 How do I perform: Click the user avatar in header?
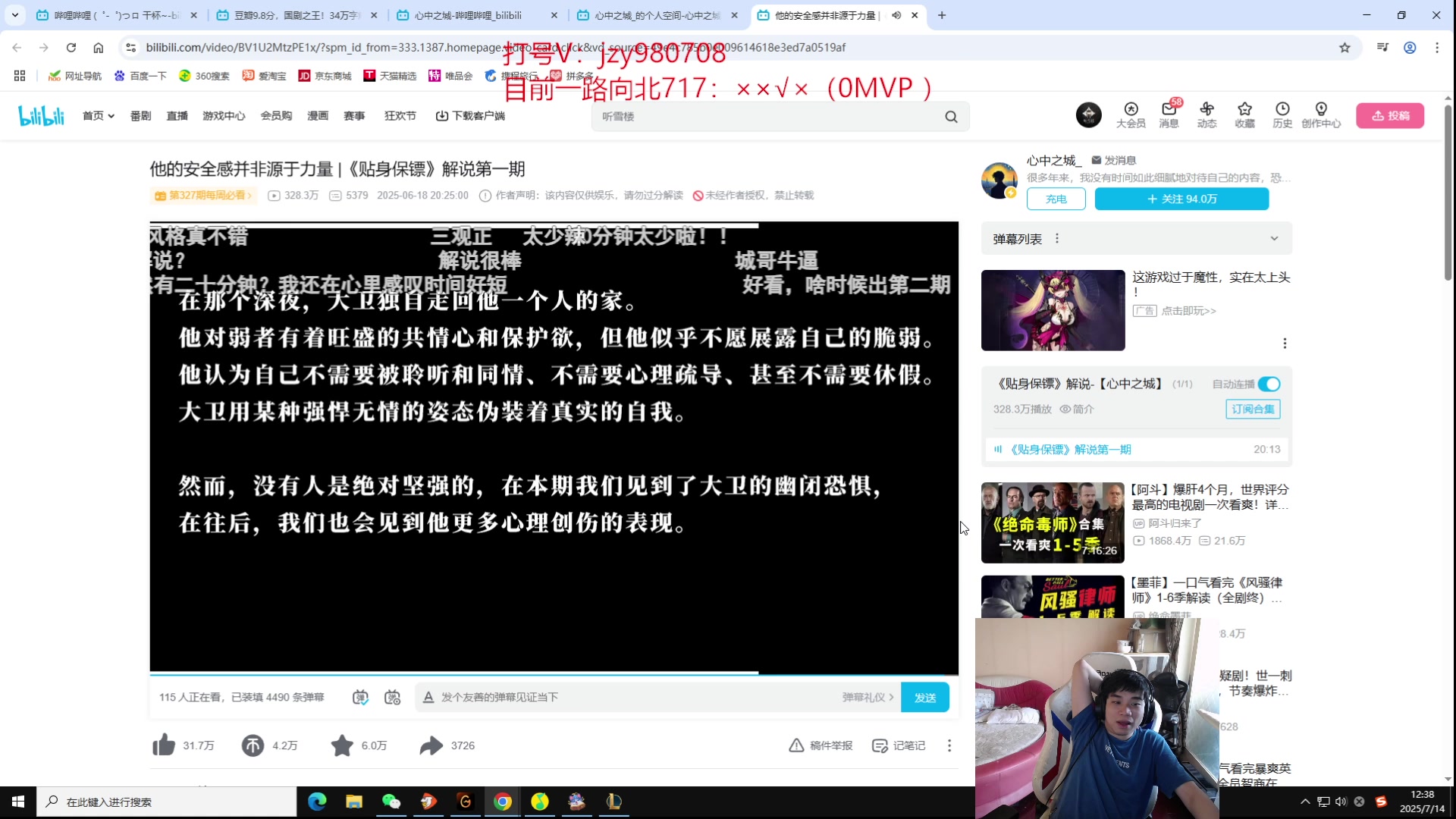click(x=1088, y=115)
